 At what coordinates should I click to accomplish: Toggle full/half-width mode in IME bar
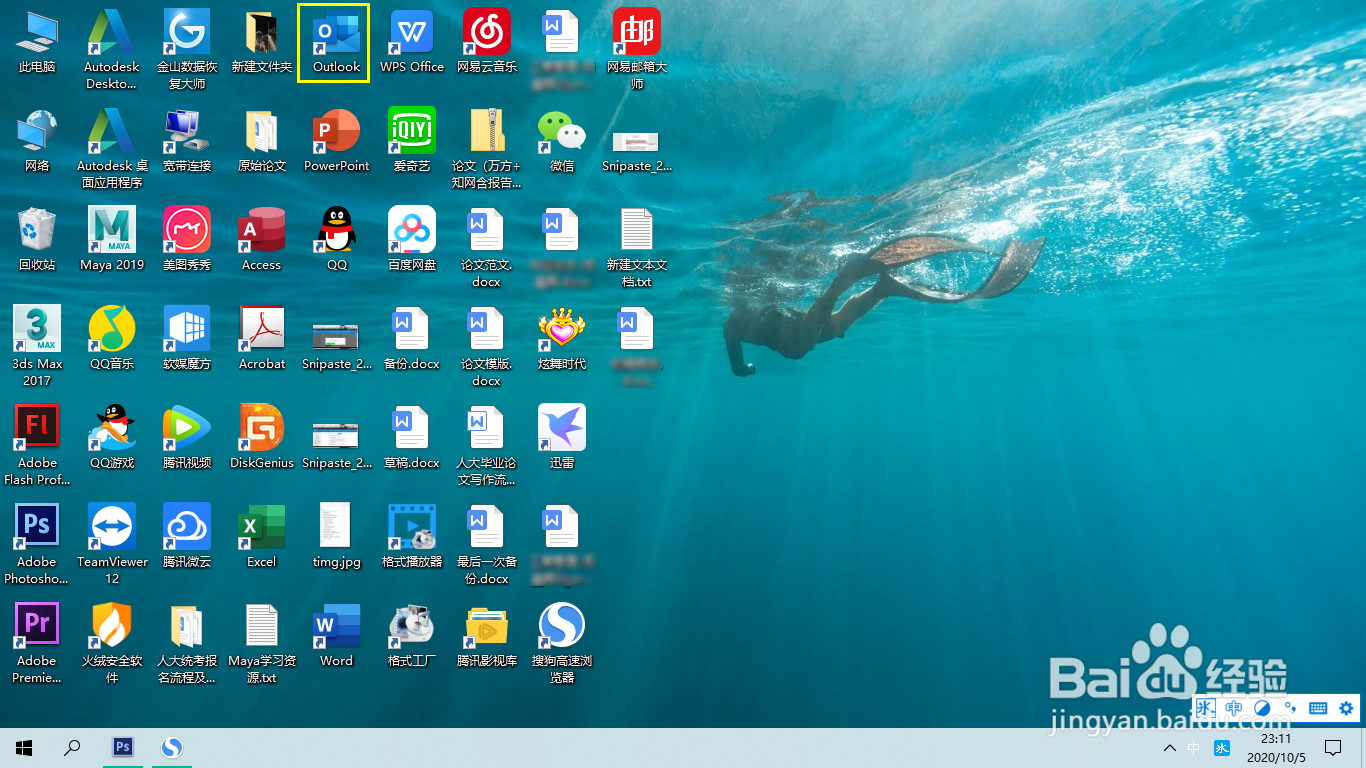click(x=1262, y=708)
